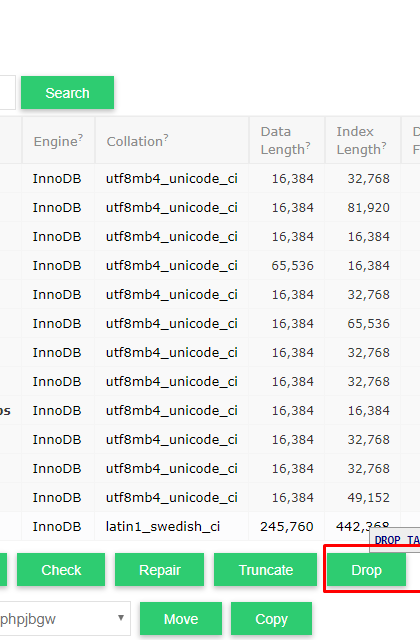Move tables to another database
Screen dimensions: 420x640
[x=181, y=619]
